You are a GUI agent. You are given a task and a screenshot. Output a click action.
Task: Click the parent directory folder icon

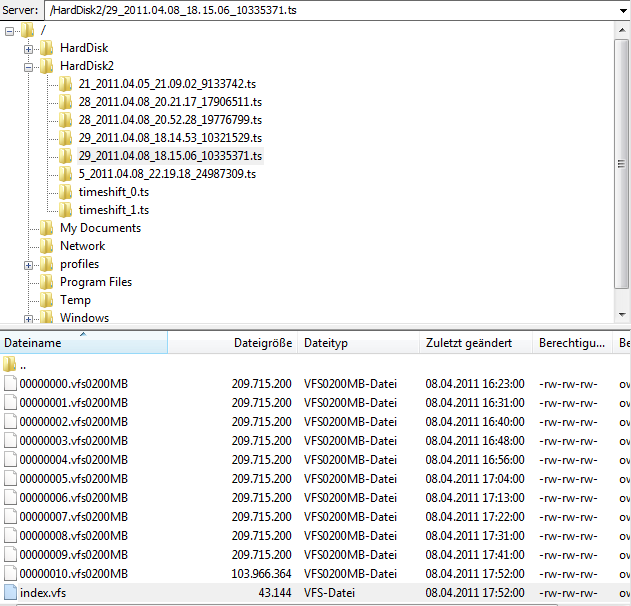click(x=10, y=364)
